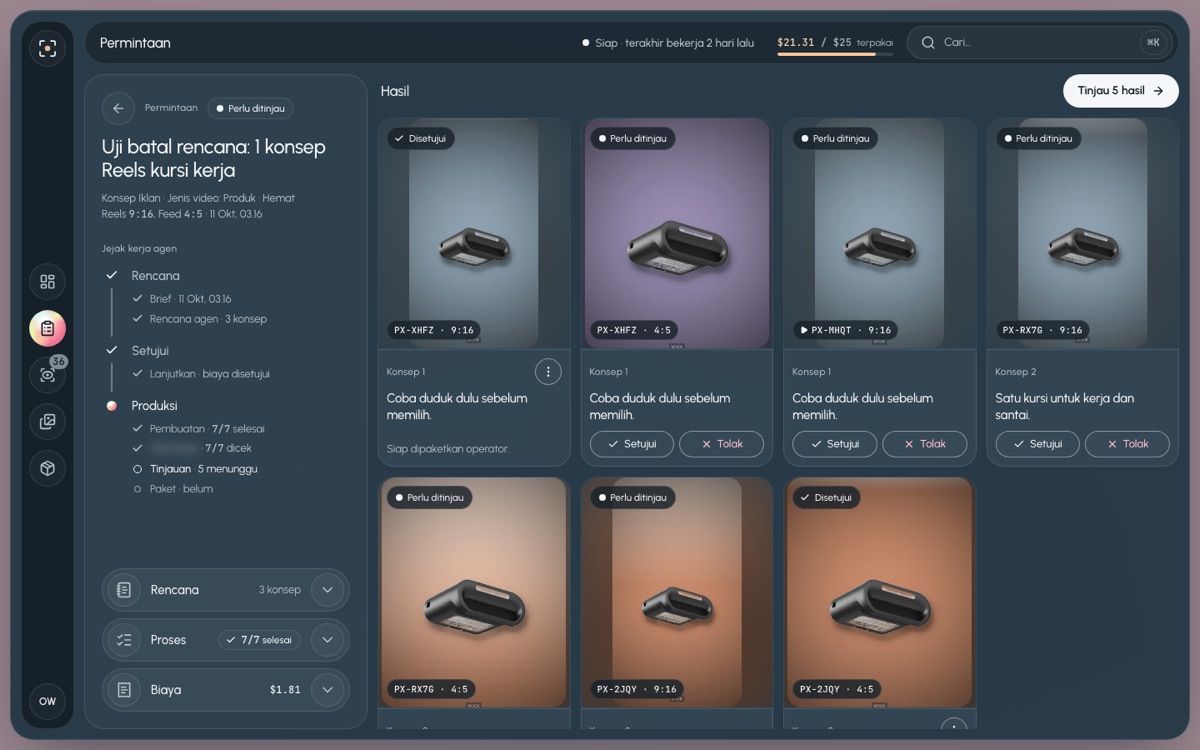This screenshot has width=1200, height=750.
Task: Click the Tinjau 5 hasil button
Action: (x=1121, y=91)
